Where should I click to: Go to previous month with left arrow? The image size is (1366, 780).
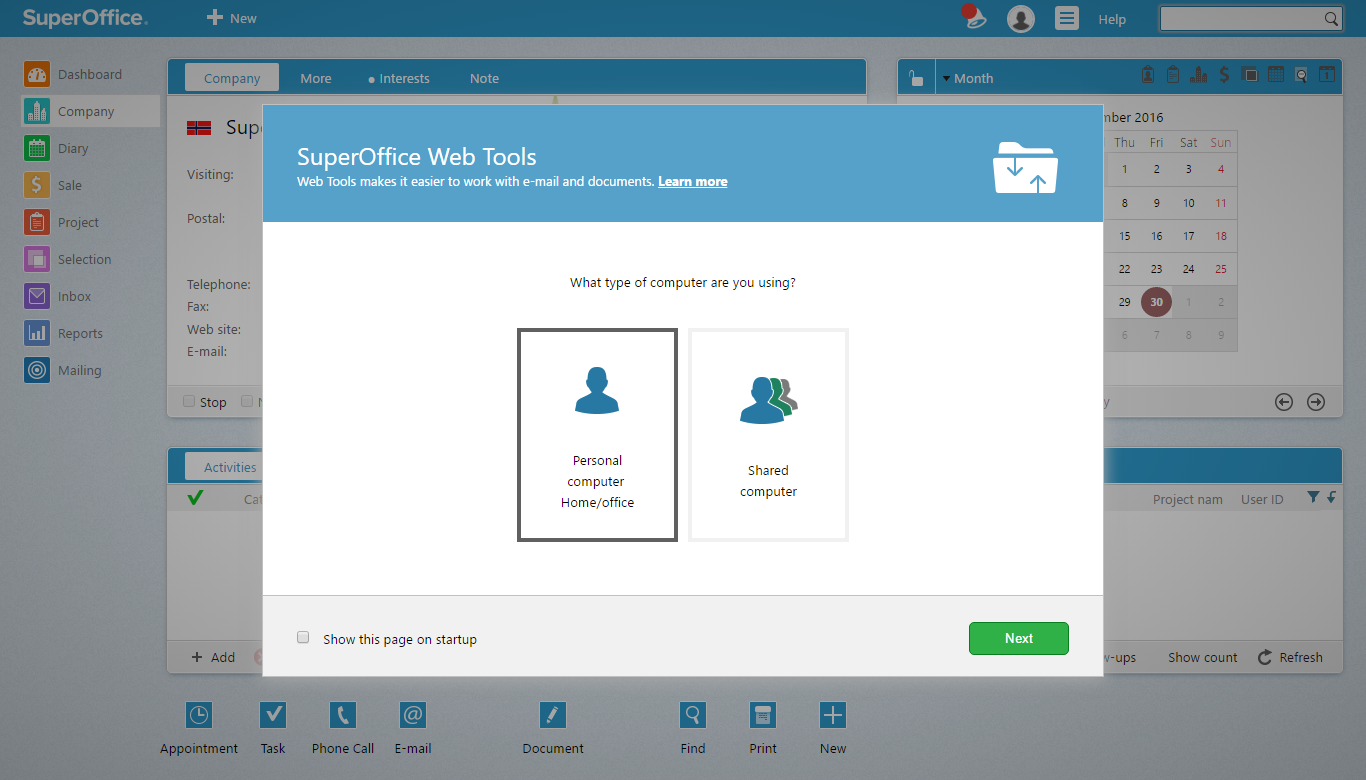point(1284,402)
